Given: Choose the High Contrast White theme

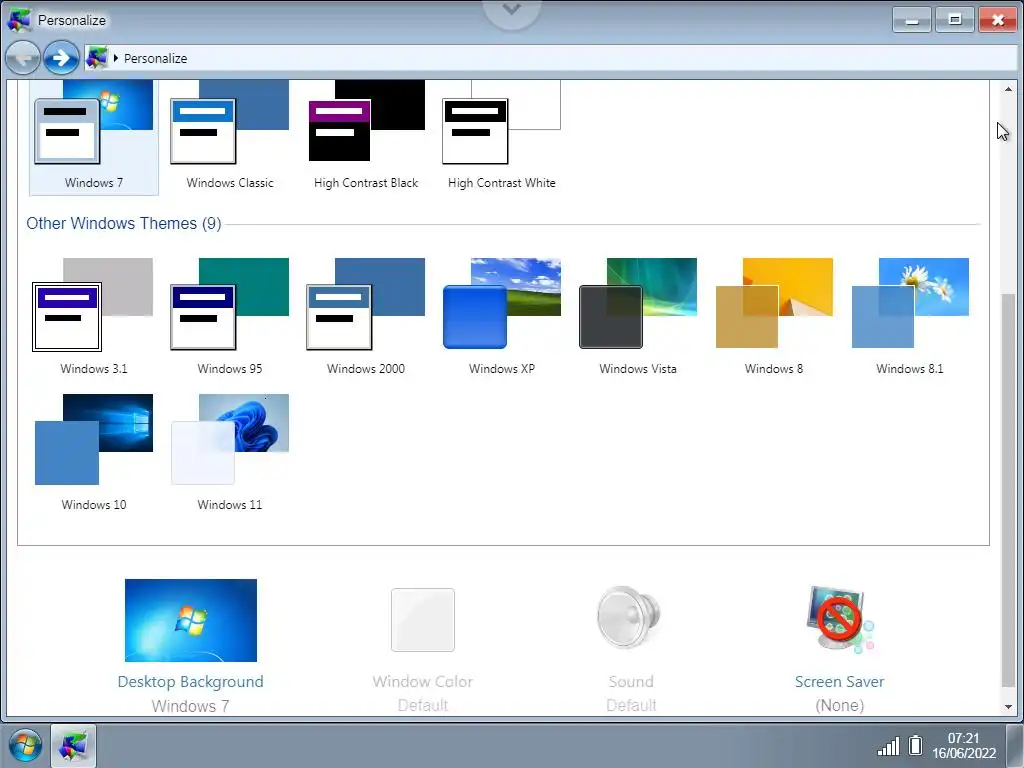Looking at the screenshot, I should [502, 136].
